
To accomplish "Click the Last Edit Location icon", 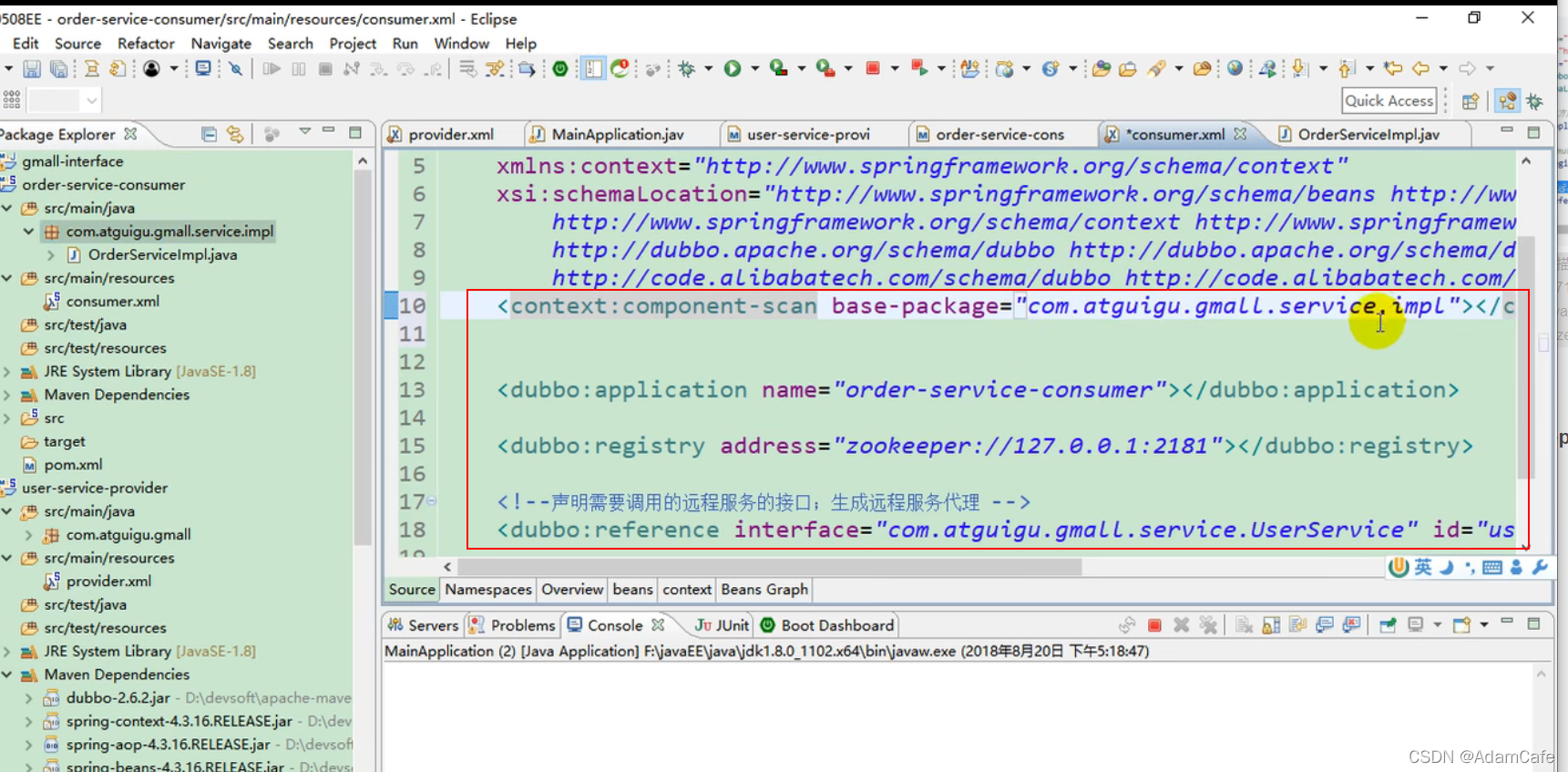I will [x=1392, y=68].
